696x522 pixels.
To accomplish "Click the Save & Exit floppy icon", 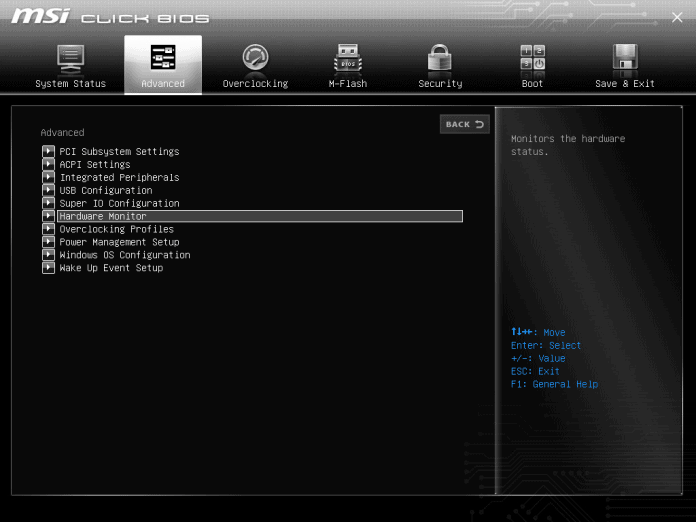I will [x=625, y=58].
